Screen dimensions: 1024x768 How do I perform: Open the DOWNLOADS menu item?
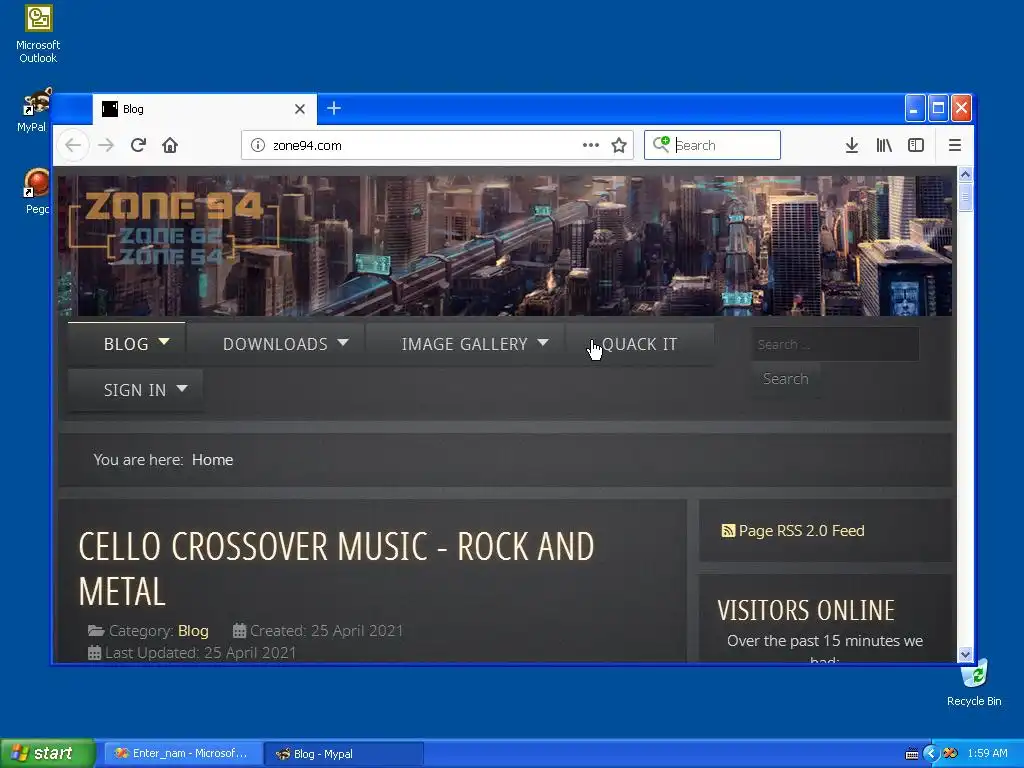pos(276,344)
